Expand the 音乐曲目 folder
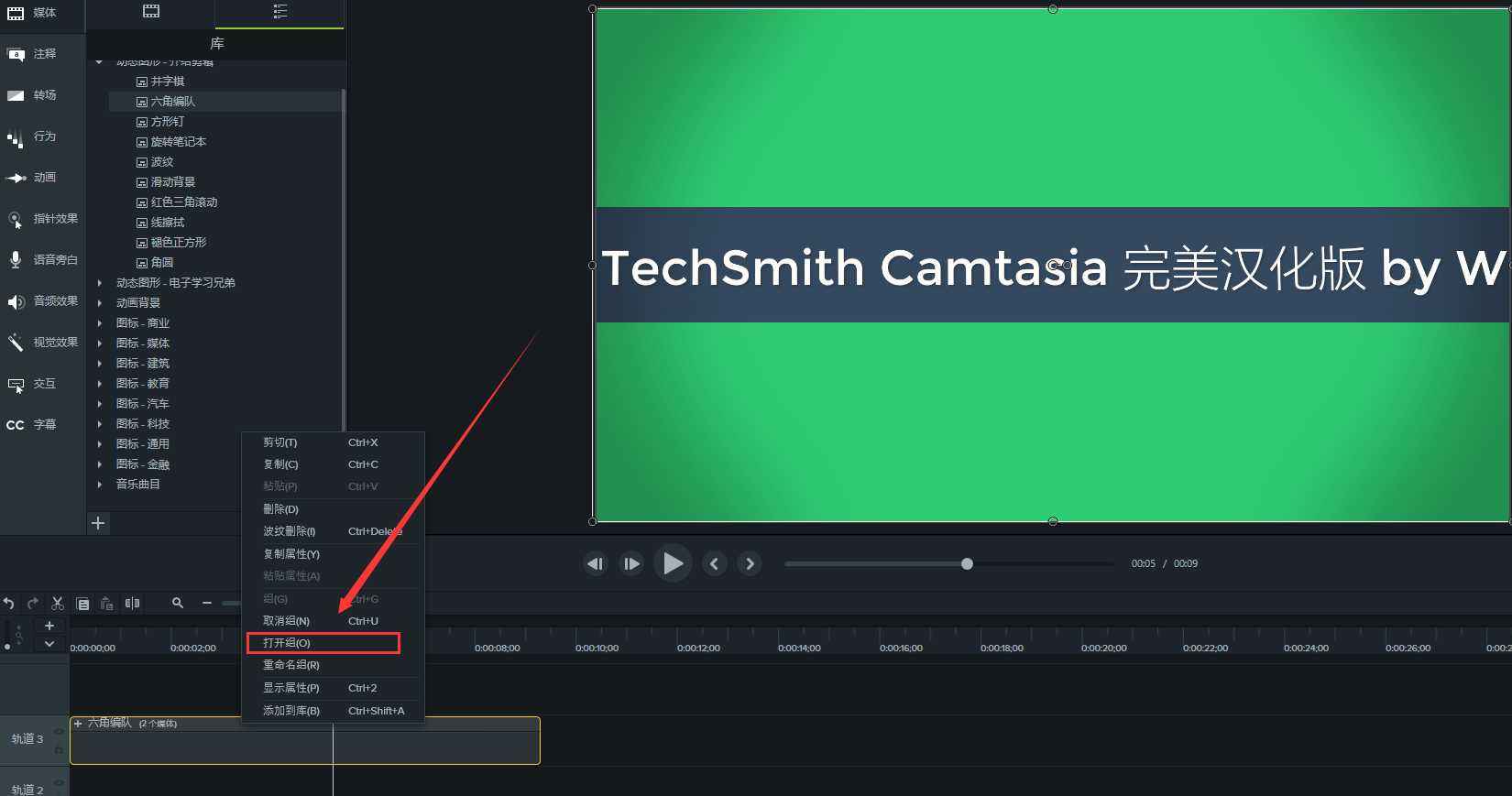The width and height of the screenshot is (1512, 796). (100, 485)
